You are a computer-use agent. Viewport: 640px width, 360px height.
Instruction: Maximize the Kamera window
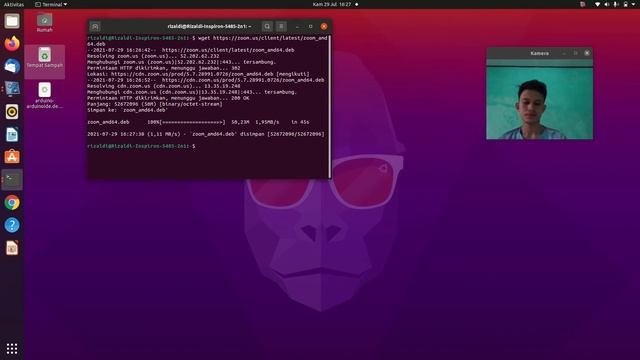[576, 53]
